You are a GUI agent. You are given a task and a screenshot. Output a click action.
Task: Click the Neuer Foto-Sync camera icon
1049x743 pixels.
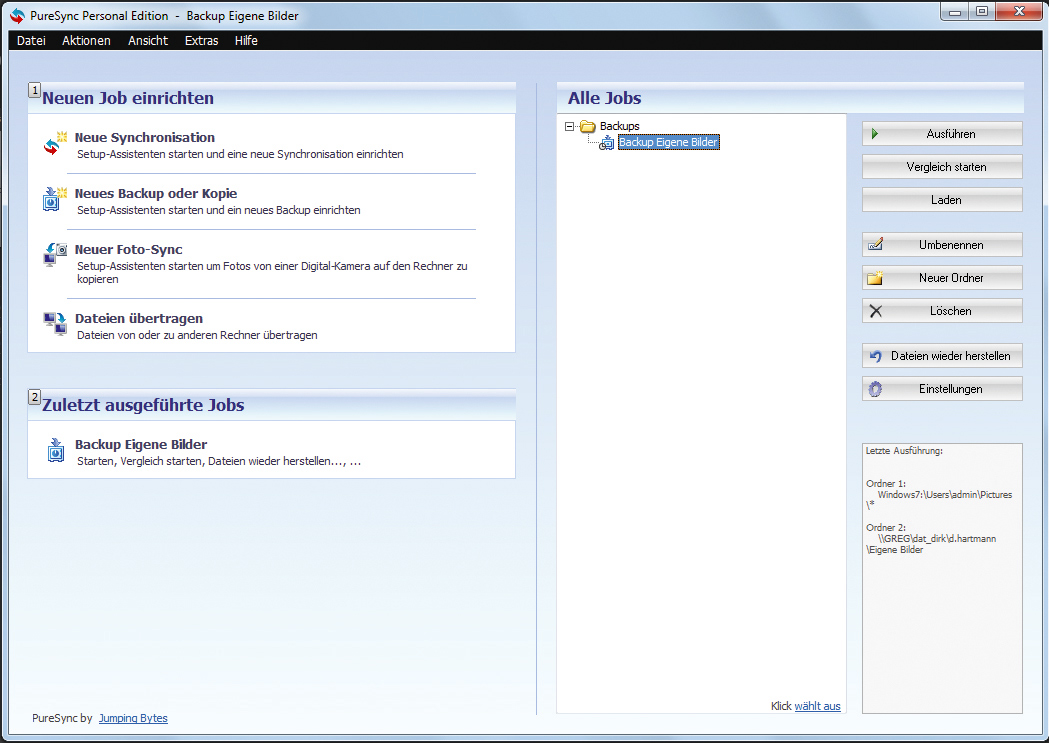tap(56, 255)
